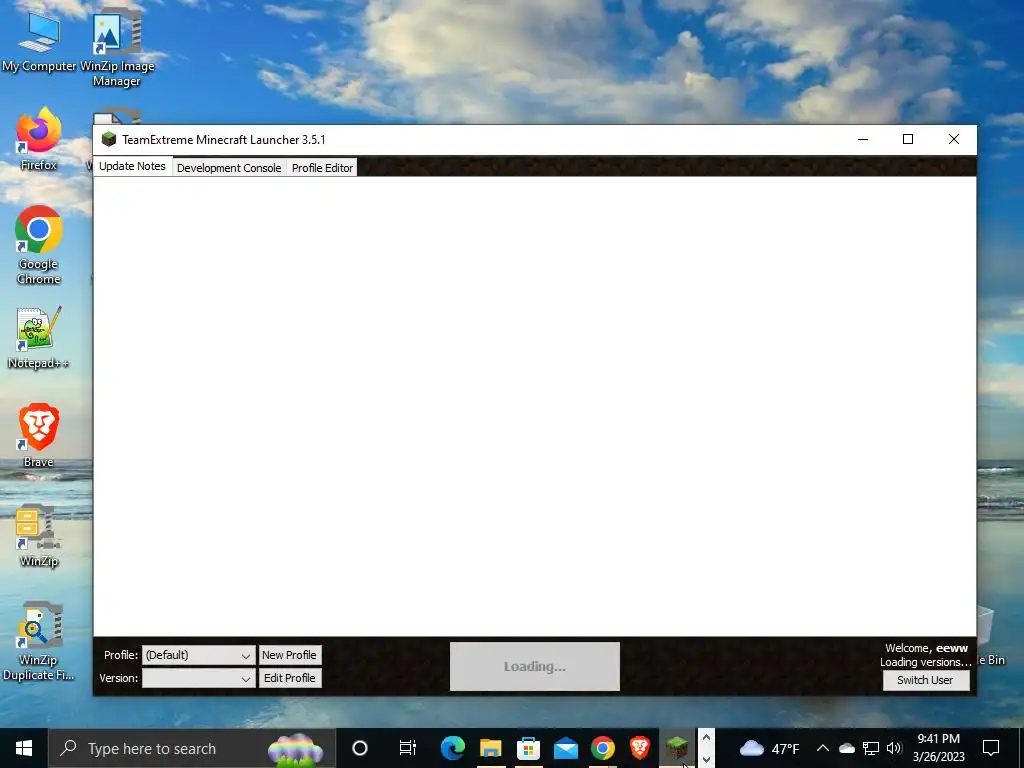Click the taskbar toolbar up arrow
The image size is (1024, 768).
point(706,738)
